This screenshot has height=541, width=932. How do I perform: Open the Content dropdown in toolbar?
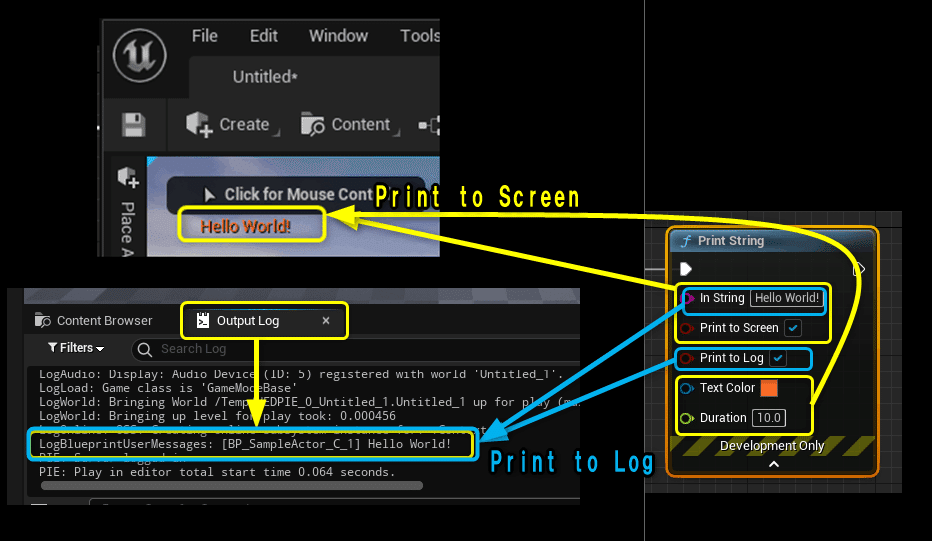point(350,125)
